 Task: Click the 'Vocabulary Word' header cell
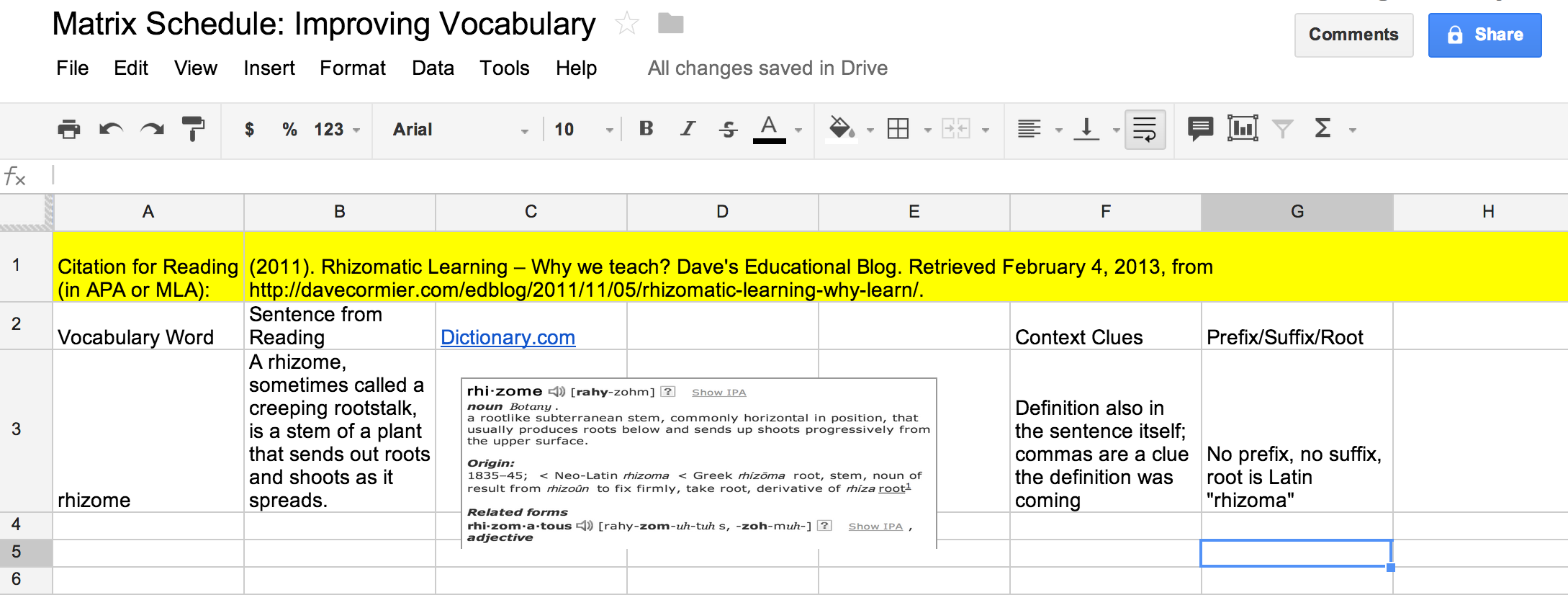148,326
